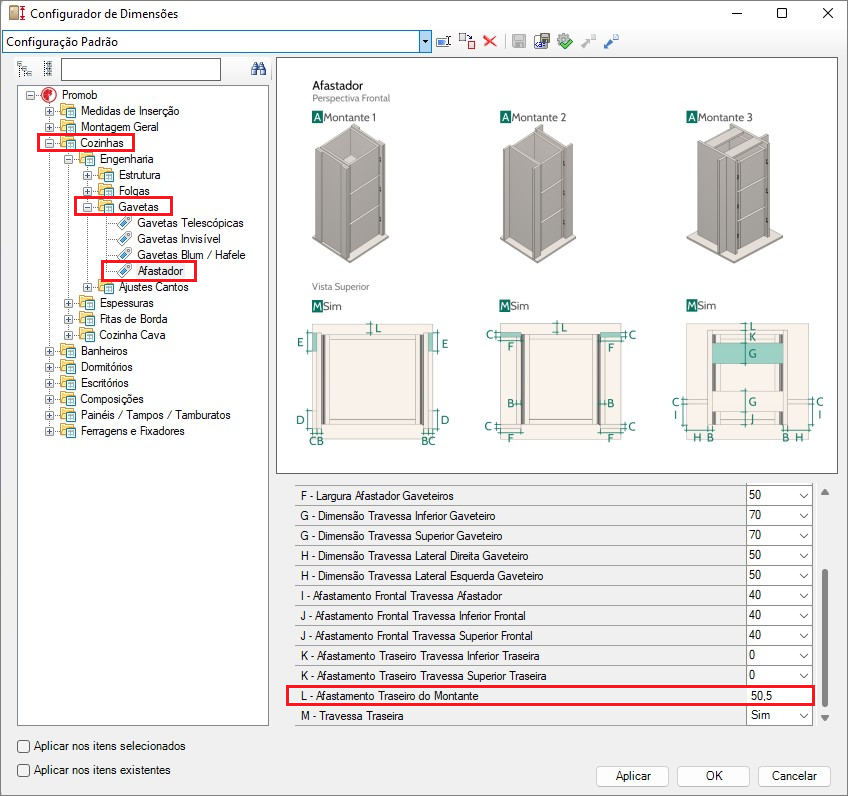This screenshot has height=796, width=848.
Task: Click the red X delete configuration icon
Action: [490, 41]
